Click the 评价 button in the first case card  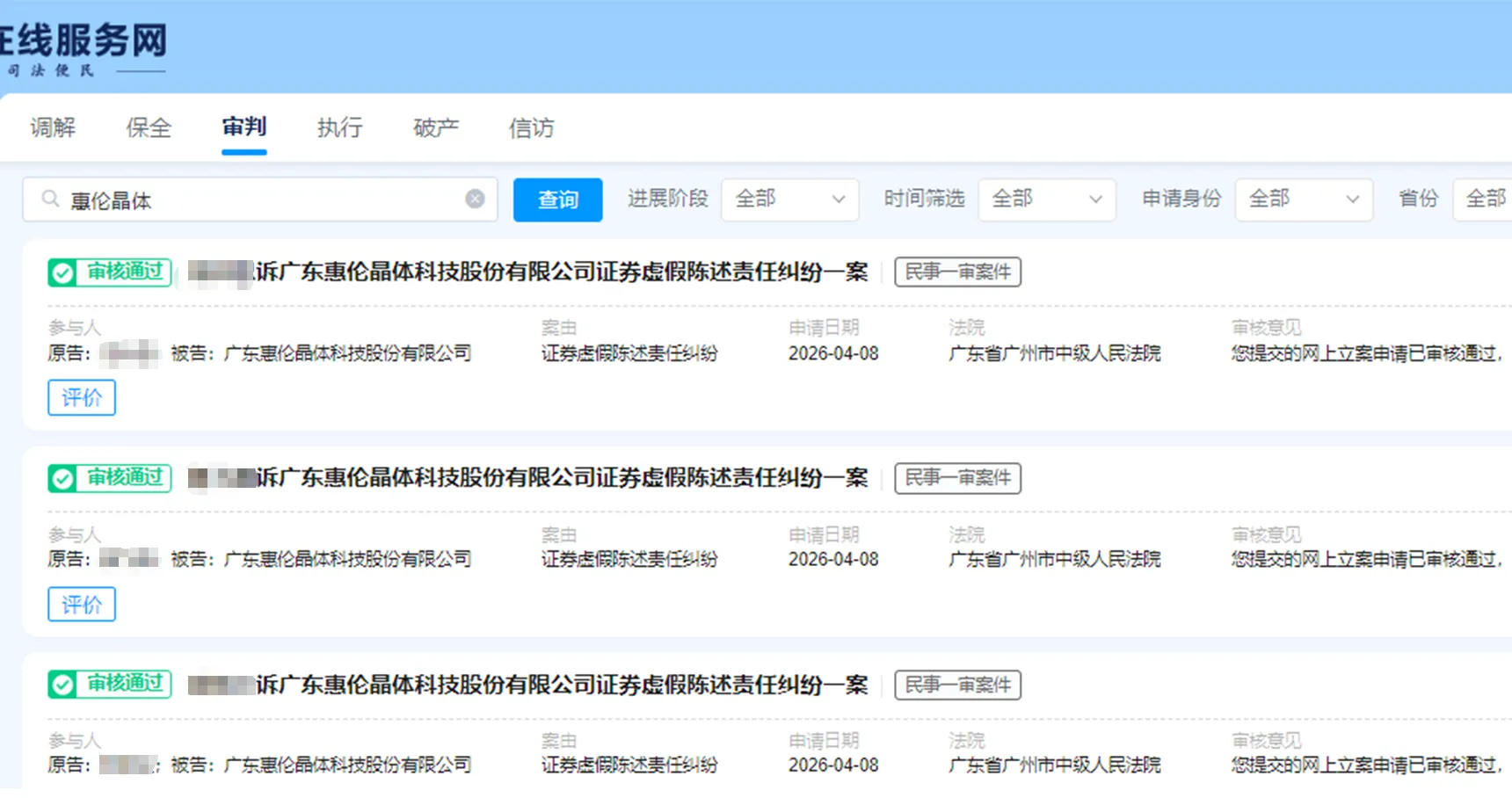click(x=82, y=398)
